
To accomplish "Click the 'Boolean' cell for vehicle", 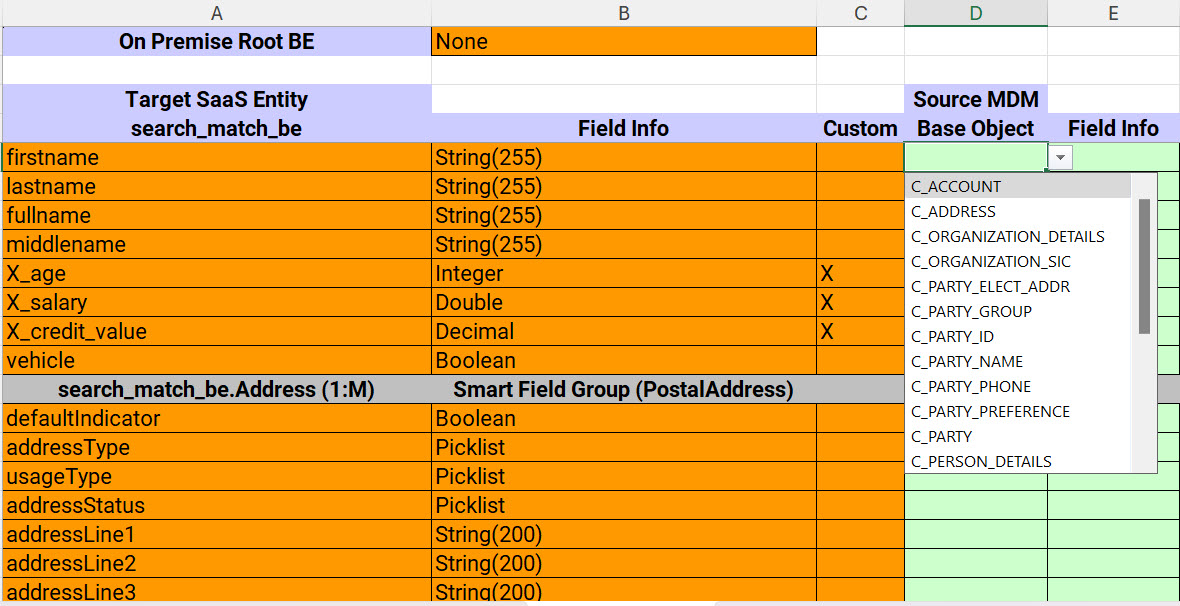I will tap(624, 361).
